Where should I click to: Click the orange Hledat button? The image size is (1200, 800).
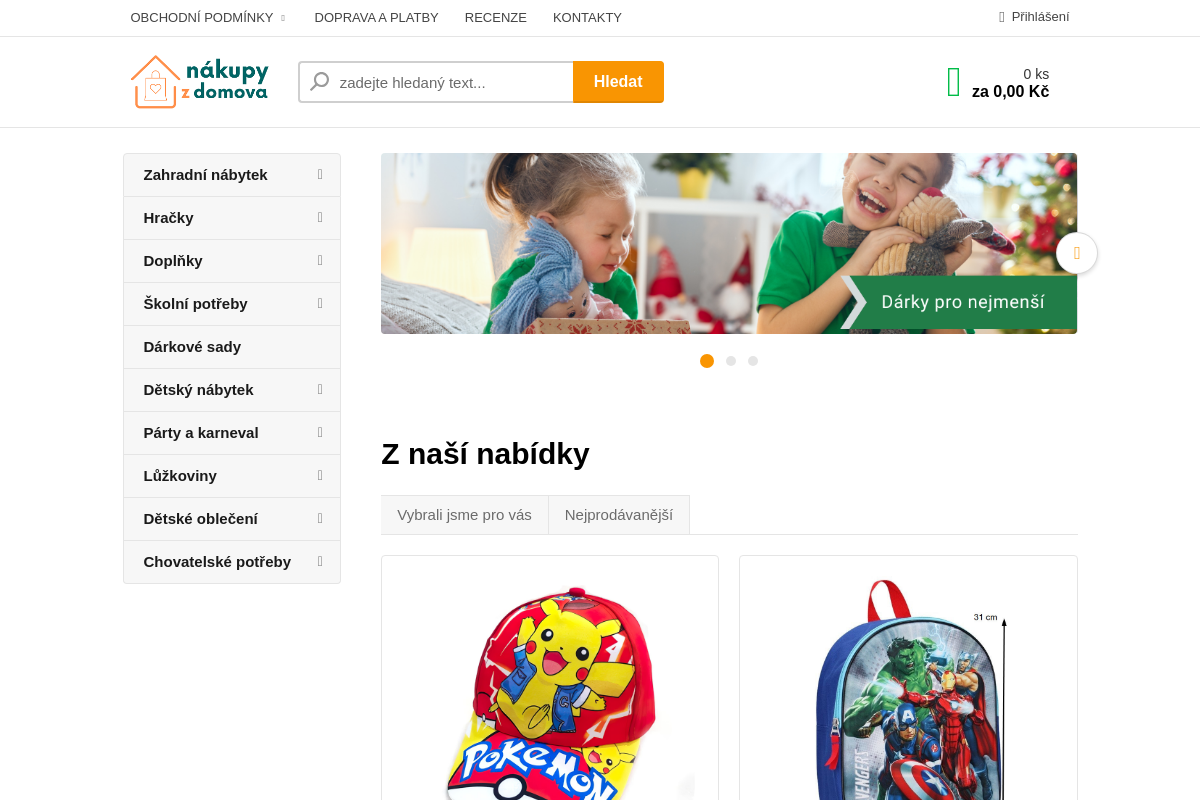[618, 82]
